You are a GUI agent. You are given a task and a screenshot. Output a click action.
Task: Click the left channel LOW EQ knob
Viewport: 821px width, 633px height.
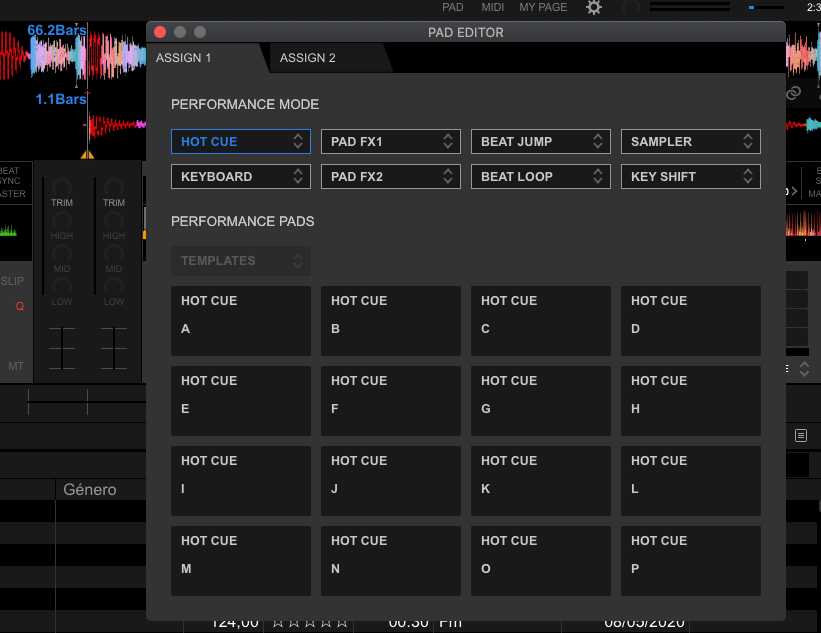[x=62, y=286]
